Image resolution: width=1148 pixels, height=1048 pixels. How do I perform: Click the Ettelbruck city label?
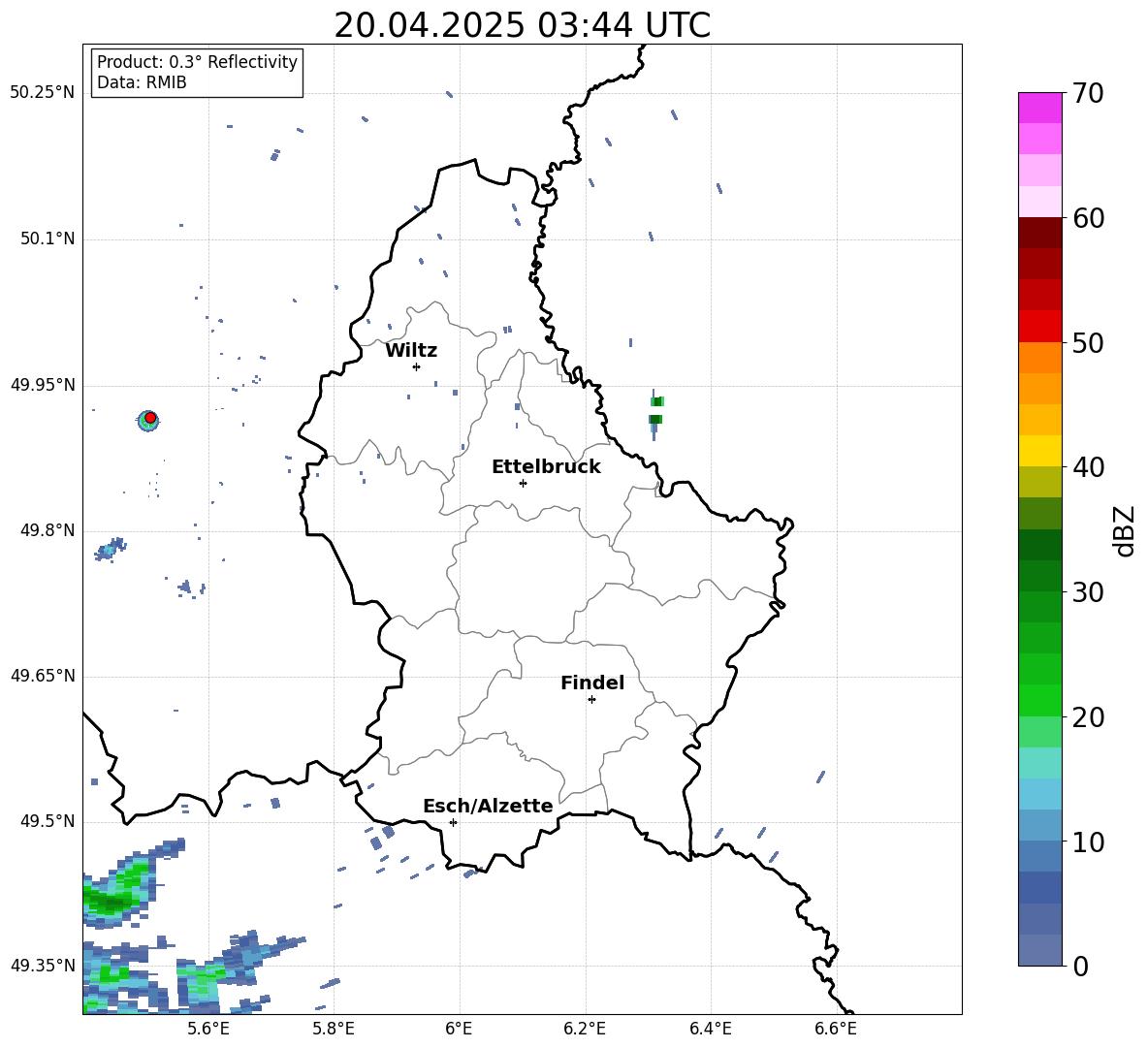point(546,467)
